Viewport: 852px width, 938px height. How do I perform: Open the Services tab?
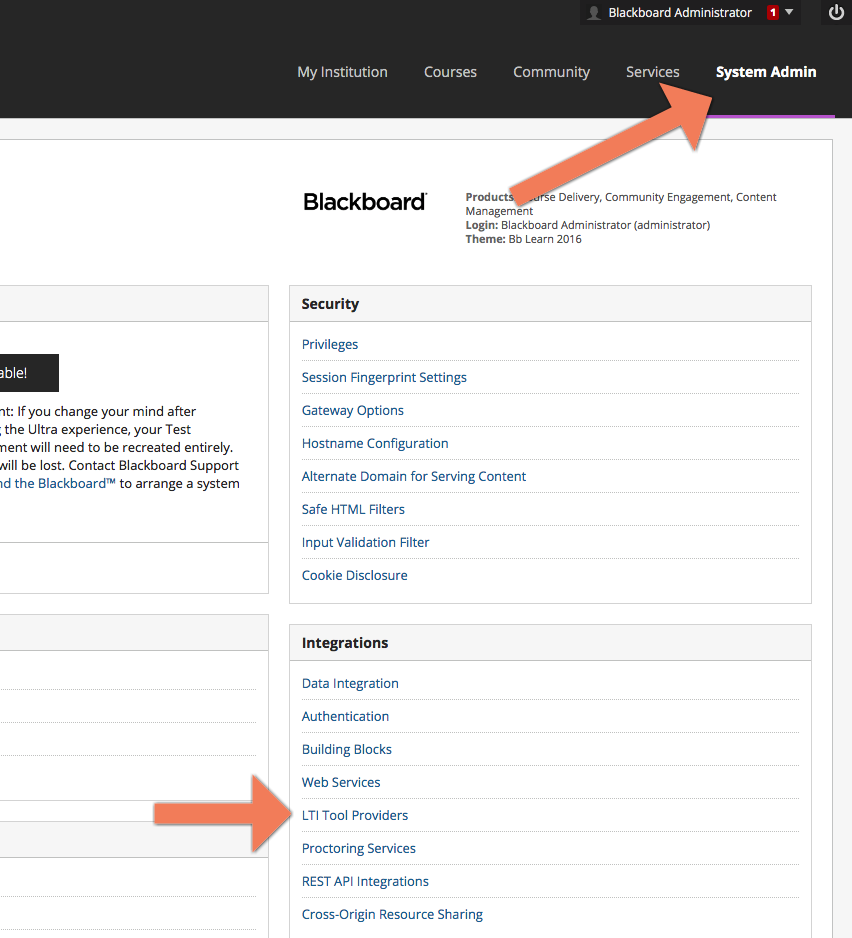tap(652, 72)
